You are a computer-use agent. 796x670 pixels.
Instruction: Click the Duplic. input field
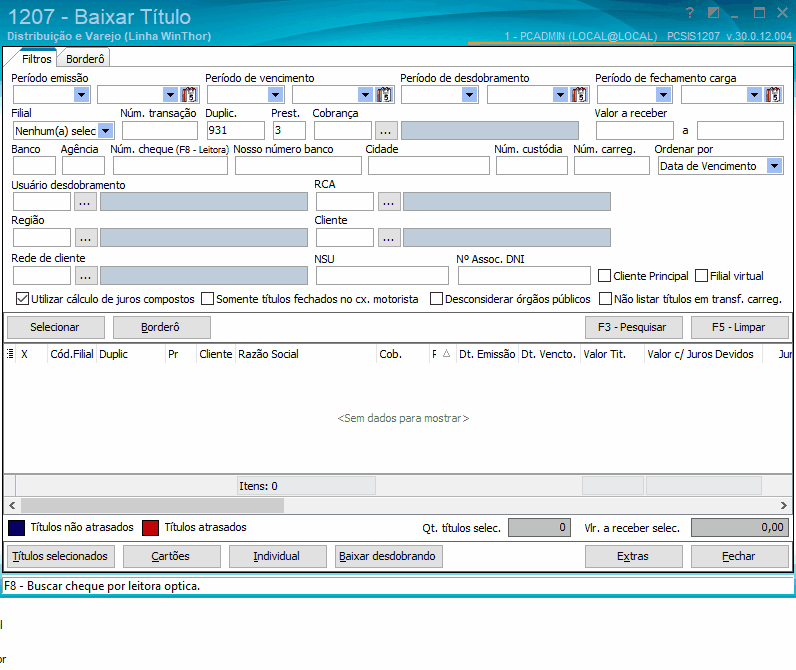point(235,130)
